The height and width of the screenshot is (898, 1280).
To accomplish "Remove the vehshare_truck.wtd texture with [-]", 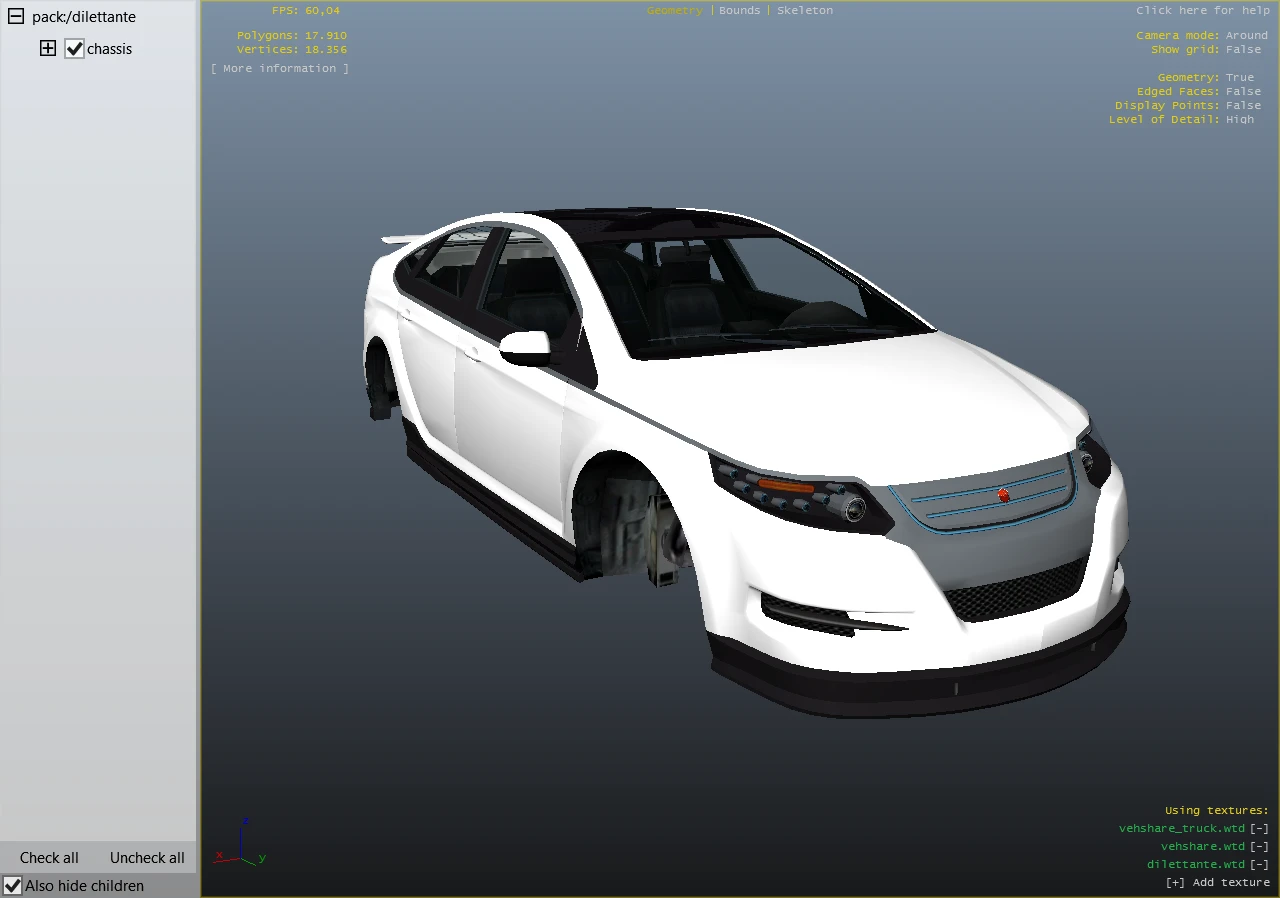I will [x=1259, y=828].
